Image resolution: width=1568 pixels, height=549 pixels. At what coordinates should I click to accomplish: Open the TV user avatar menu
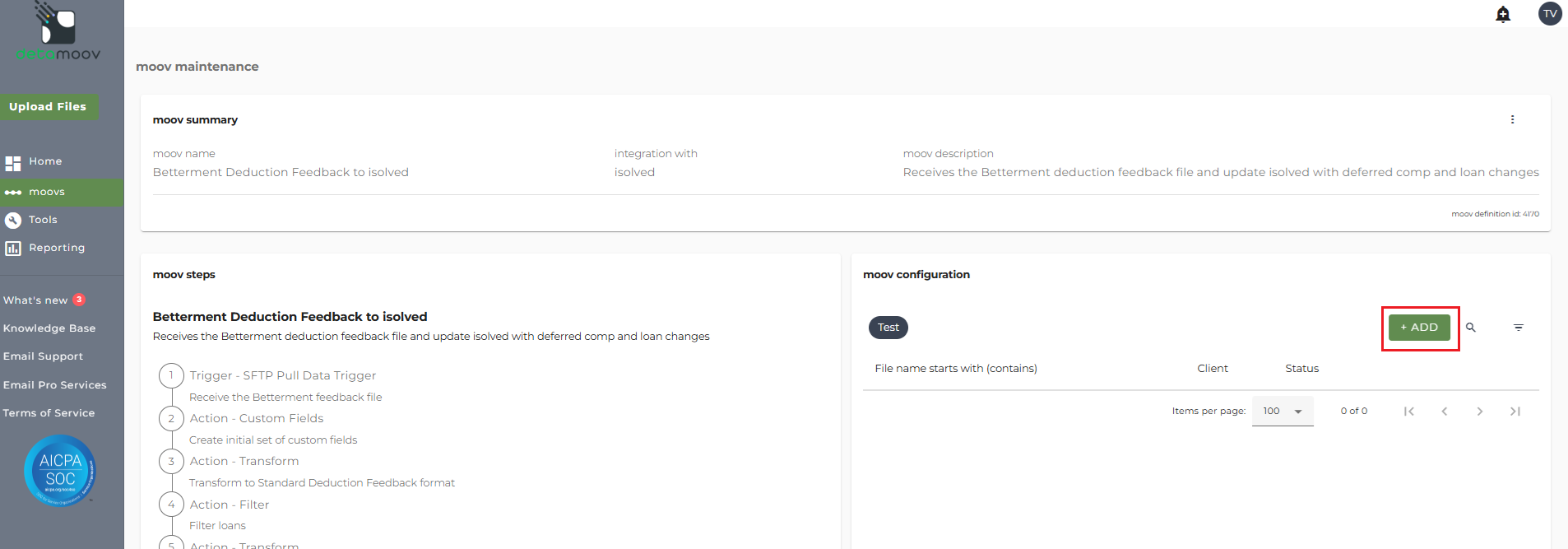point(1550,13)
